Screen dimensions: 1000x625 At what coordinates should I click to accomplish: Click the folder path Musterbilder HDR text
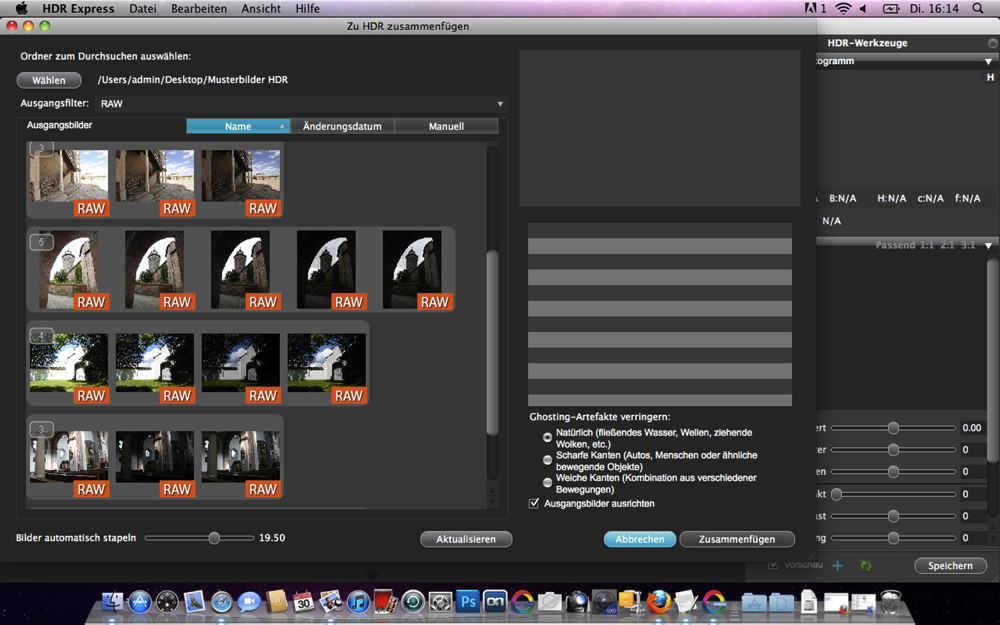(x=193, y=80)
